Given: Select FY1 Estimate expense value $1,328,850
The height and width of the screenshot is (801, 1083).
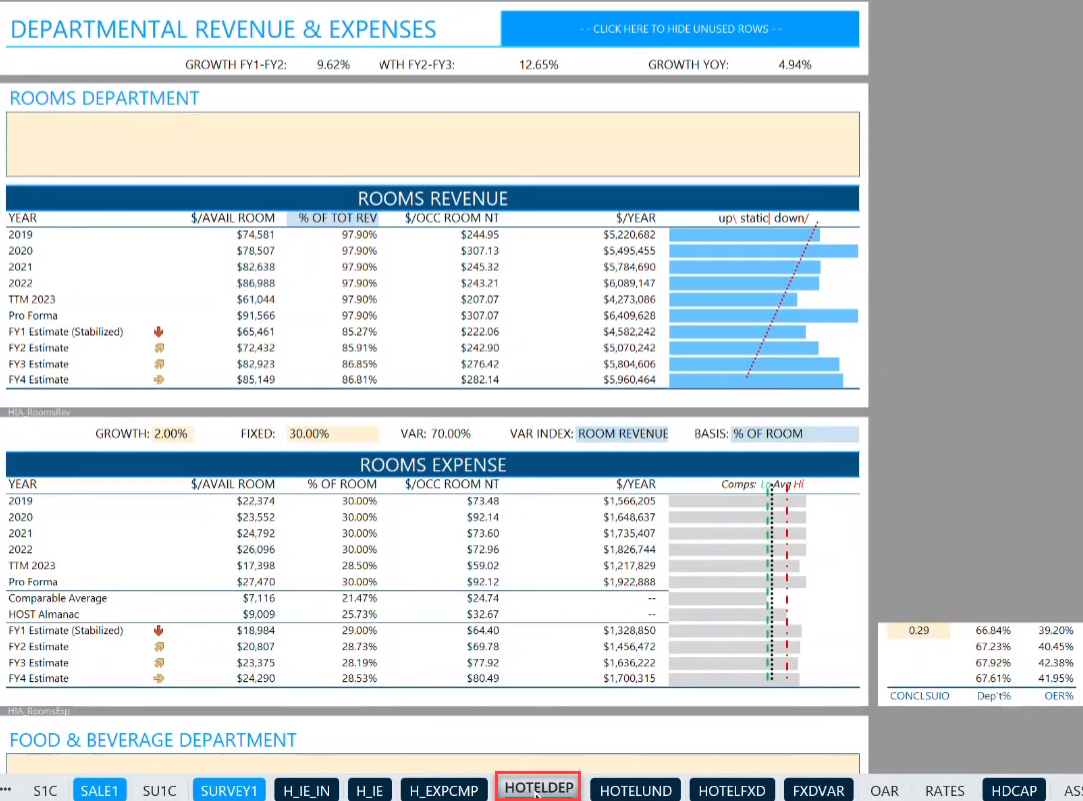Looking at the screenshot, I should (629, 630).
